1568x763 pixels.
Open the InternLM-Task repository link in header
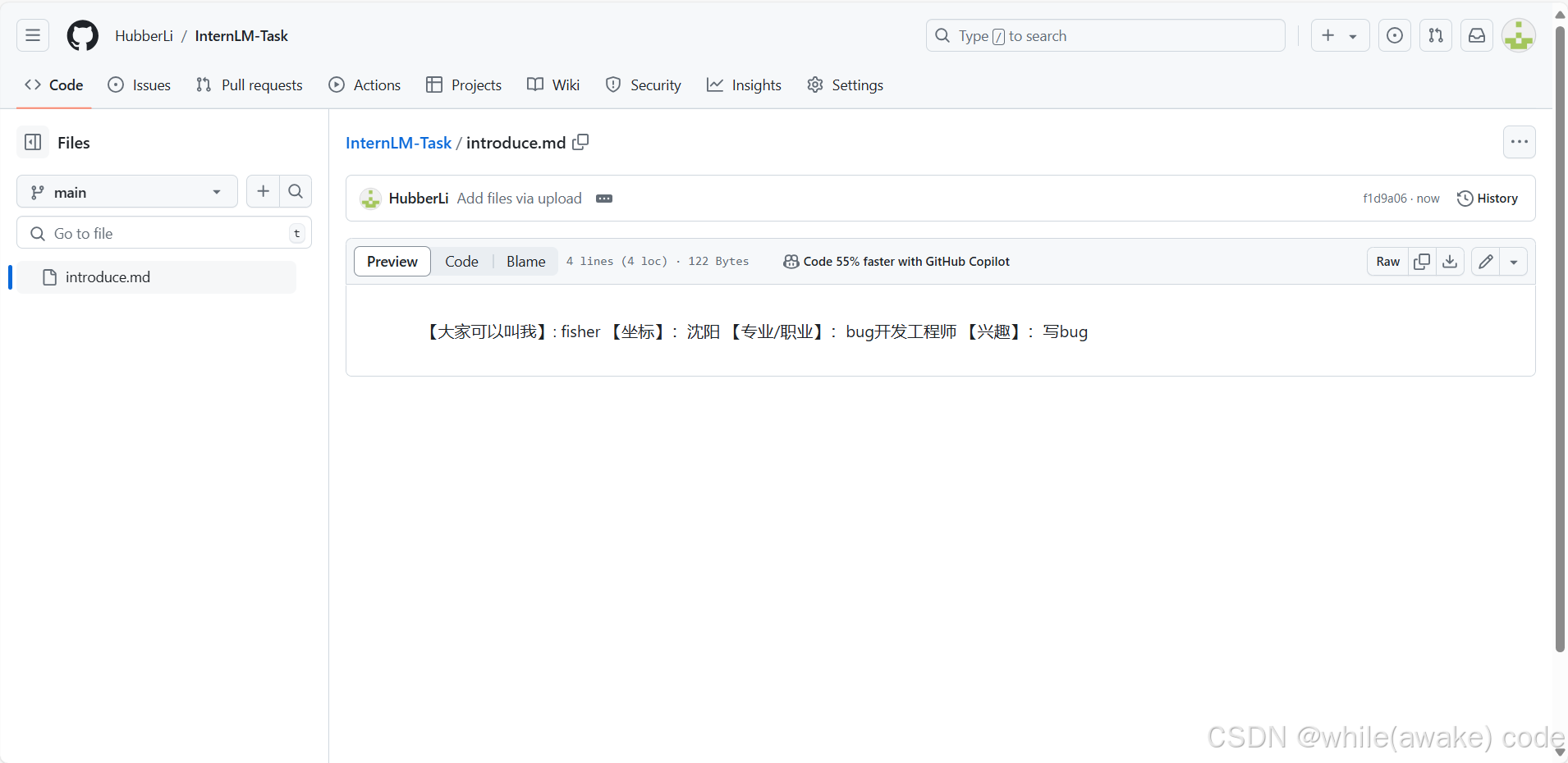[241, 36]
